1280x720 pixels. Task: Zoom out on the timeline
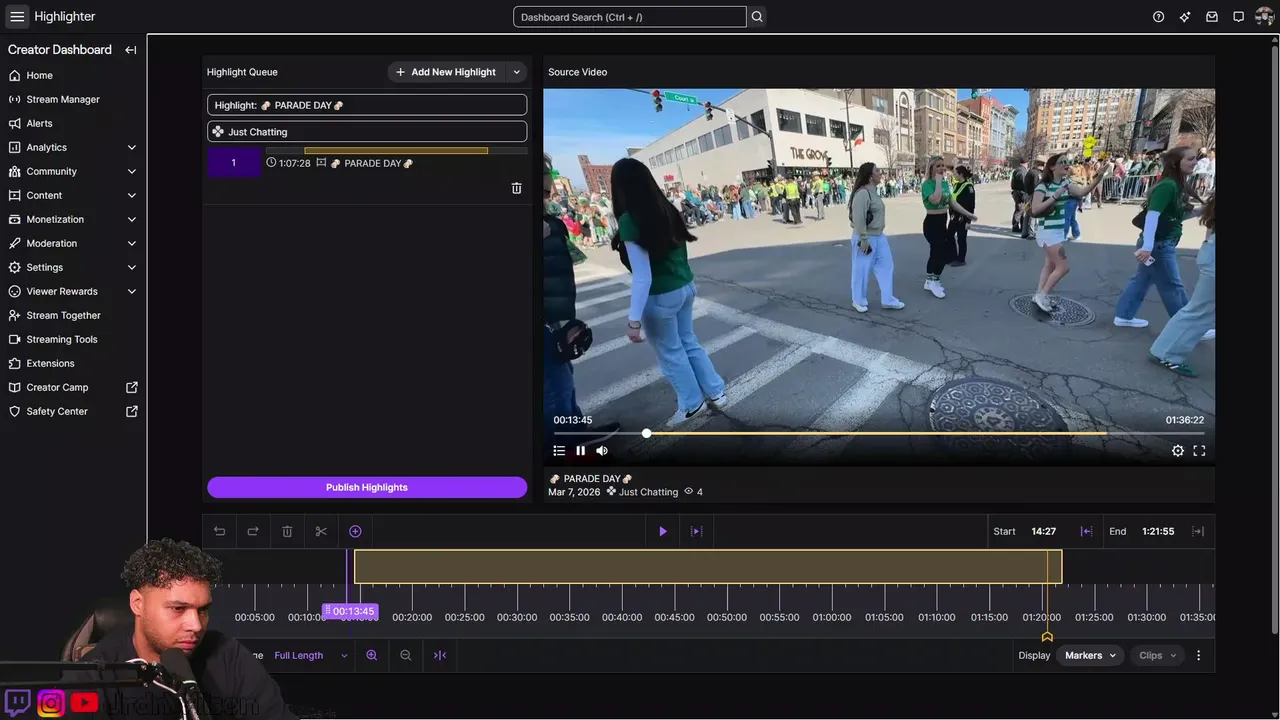[406, 655]
